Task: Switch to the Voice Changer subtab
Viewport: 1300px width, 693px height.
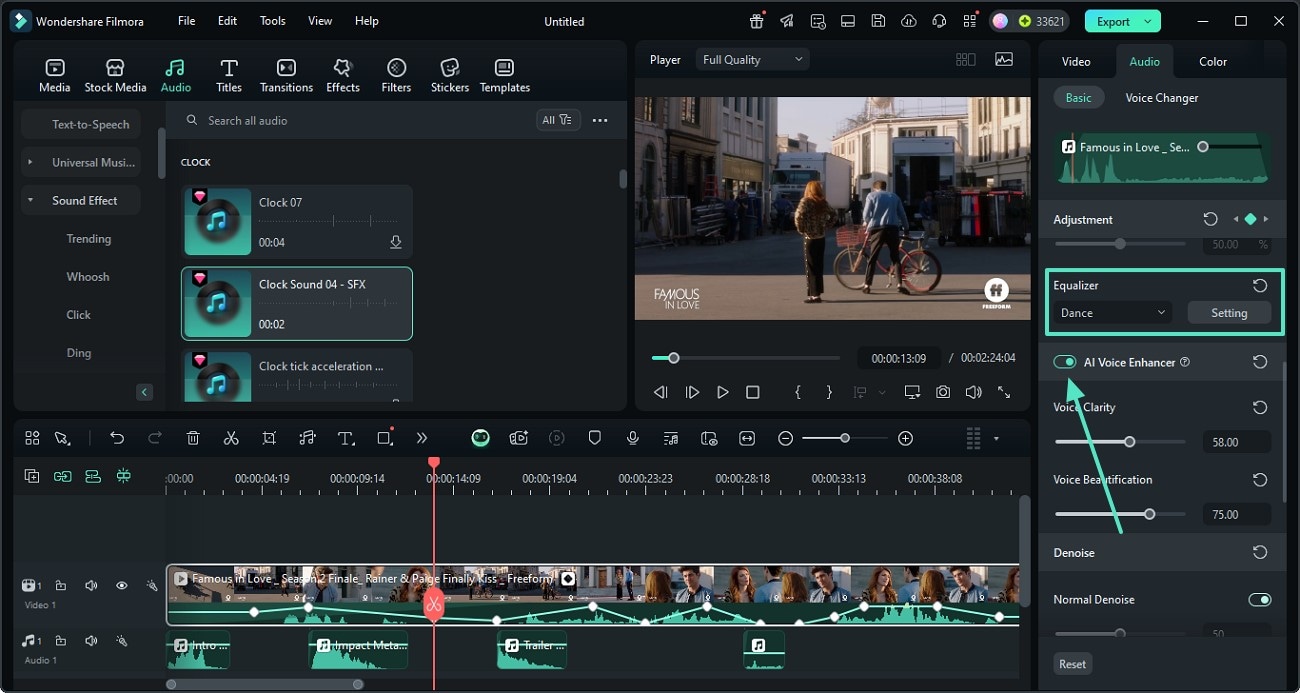Action: click(x=1161, y=98)
